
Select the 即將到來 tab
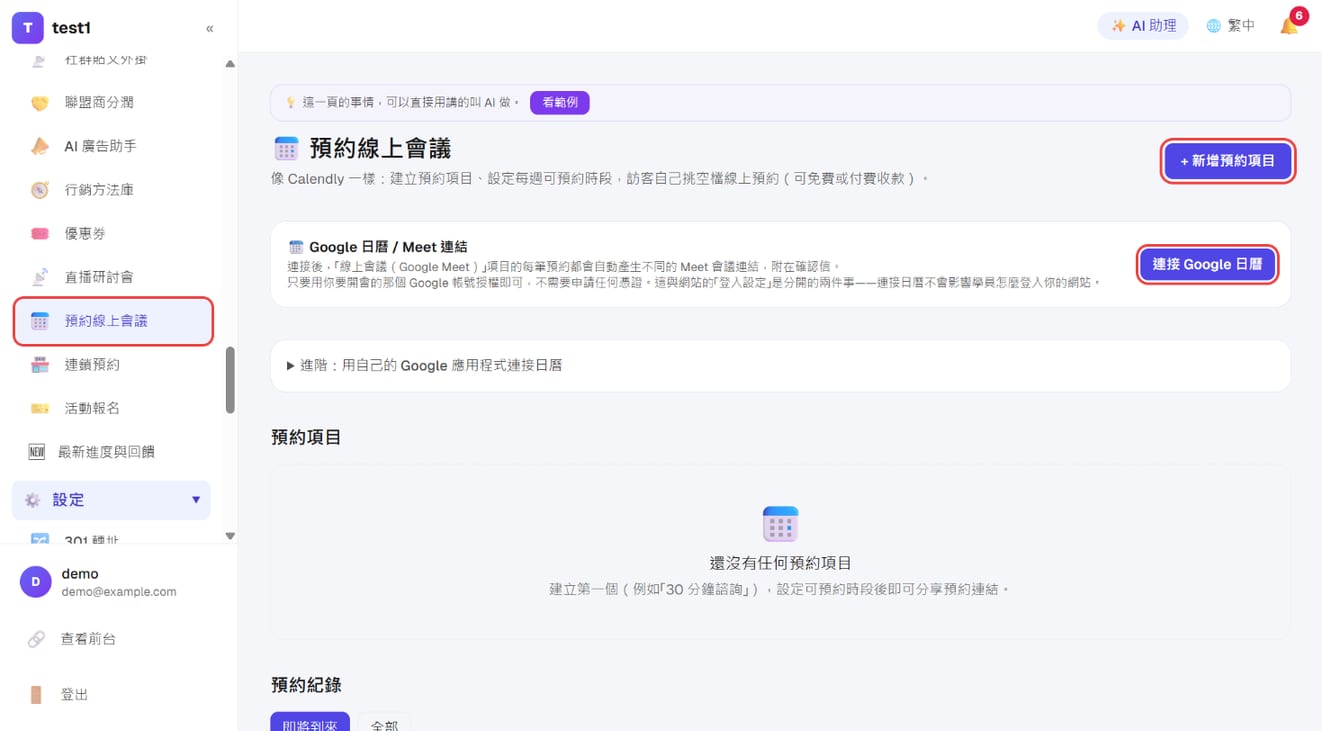click(310, 723)
